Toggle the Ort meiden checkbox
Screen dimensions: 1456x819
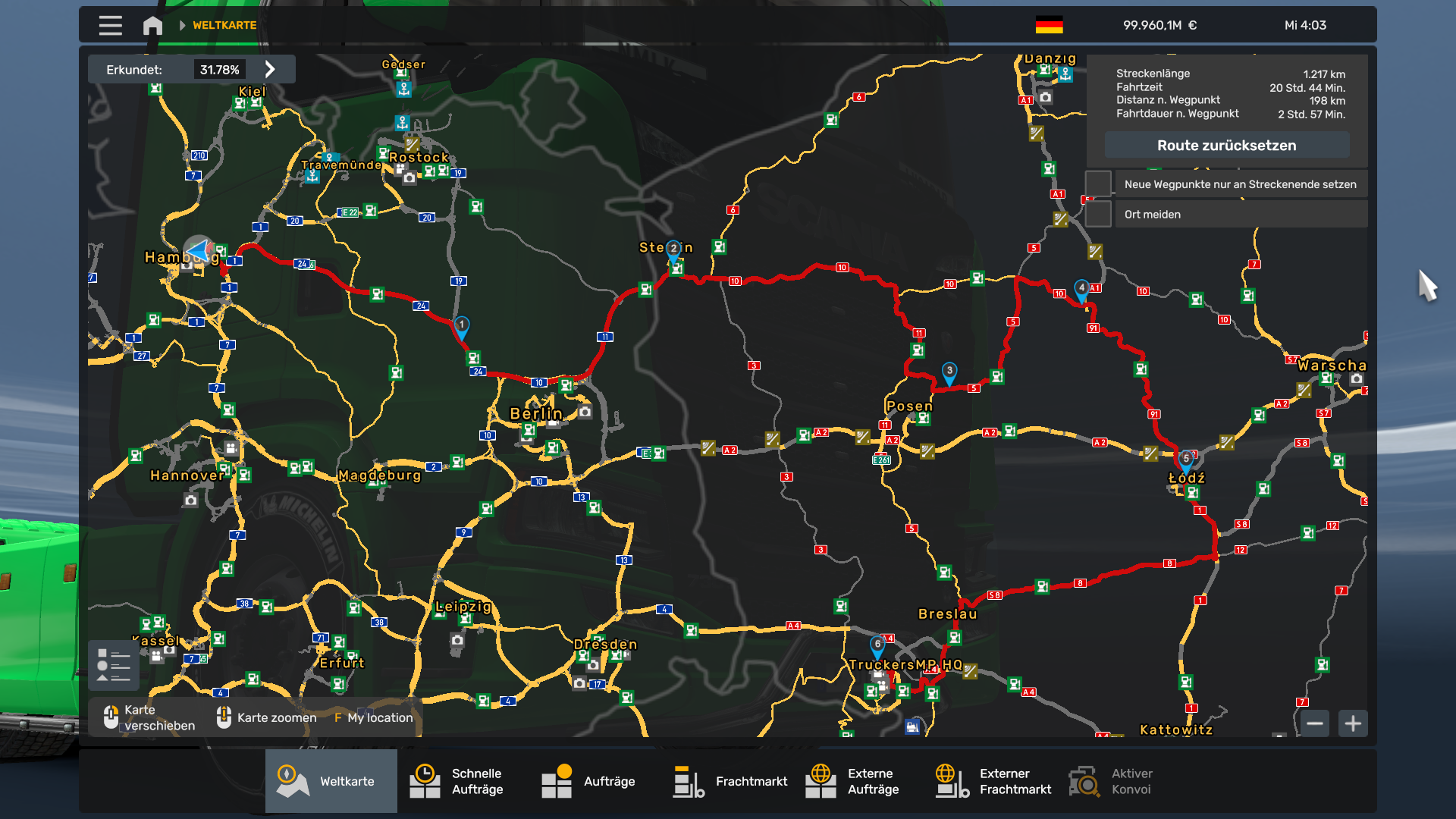(1098, 214)
